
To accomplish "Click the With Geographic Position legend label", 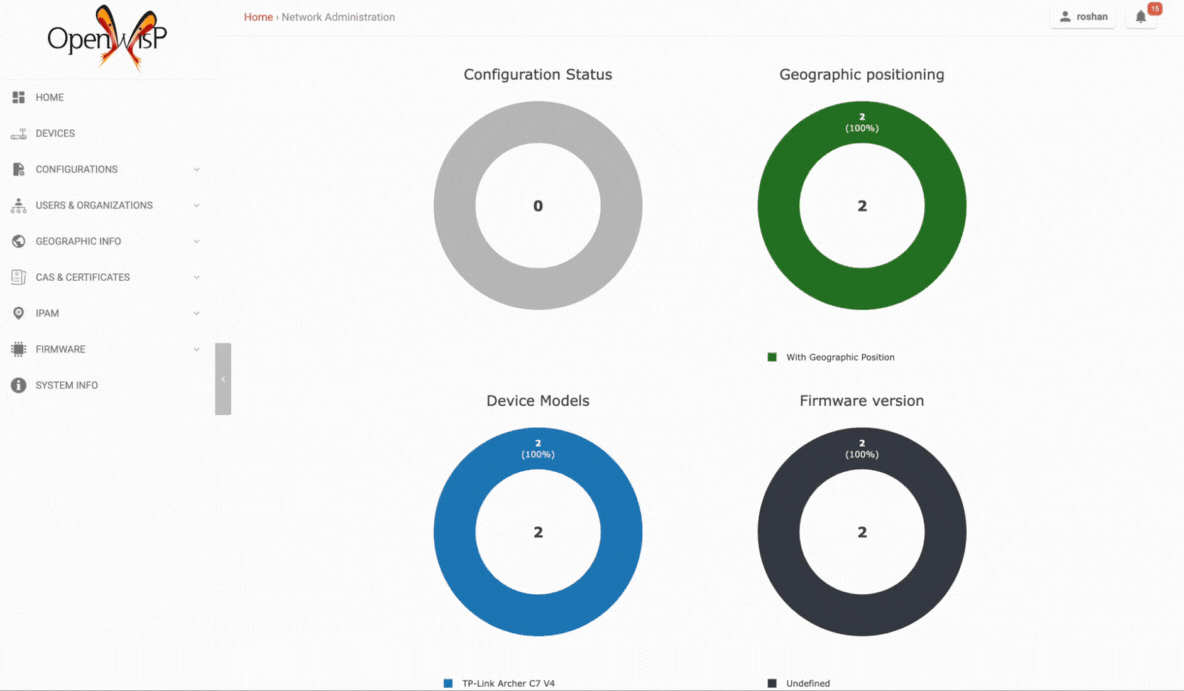I will (x=840, y=357).
